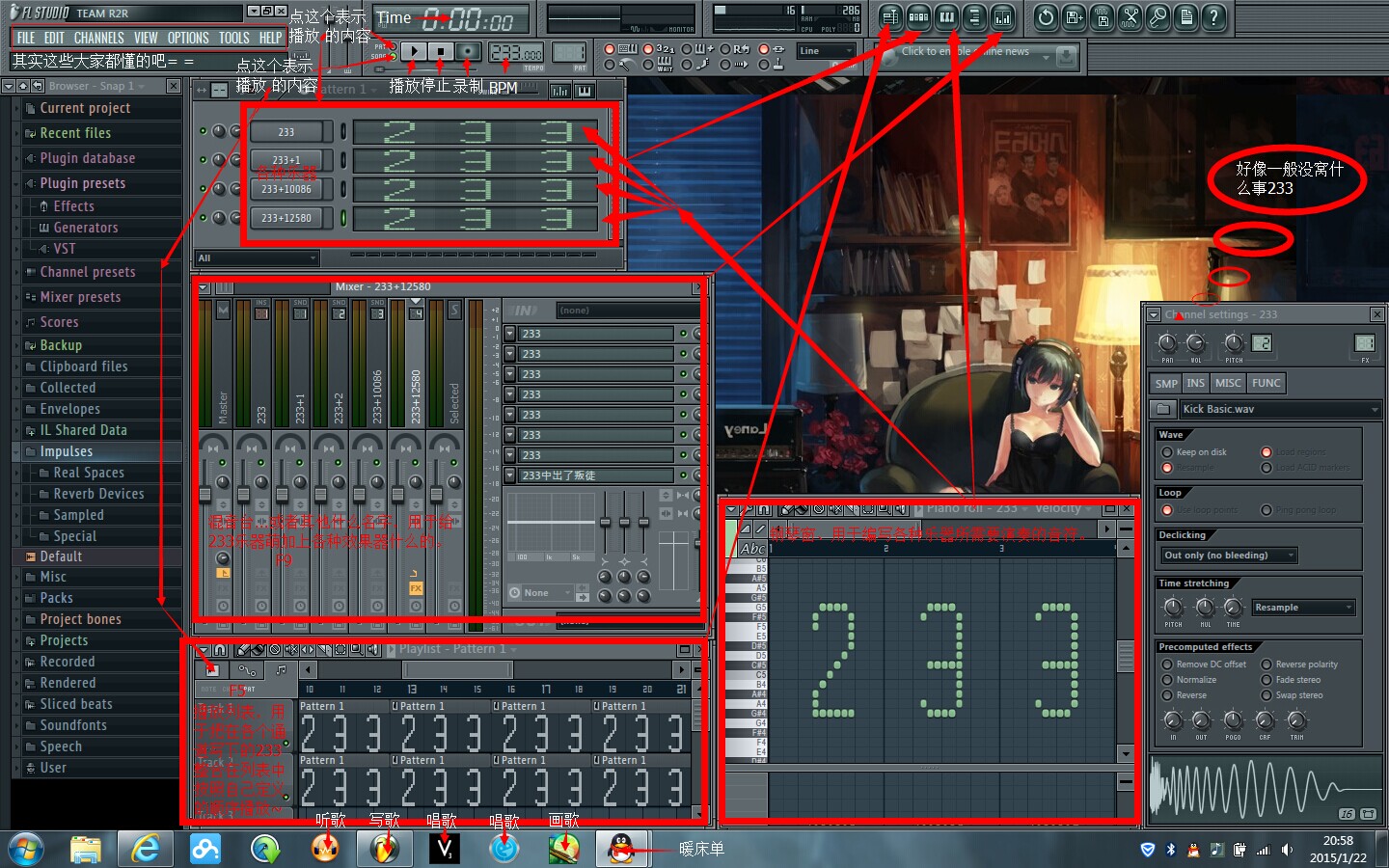Open the Time stretching Resample dropdown
The width and height of the screenshot is (1389, 868).
coord(1304,608)
